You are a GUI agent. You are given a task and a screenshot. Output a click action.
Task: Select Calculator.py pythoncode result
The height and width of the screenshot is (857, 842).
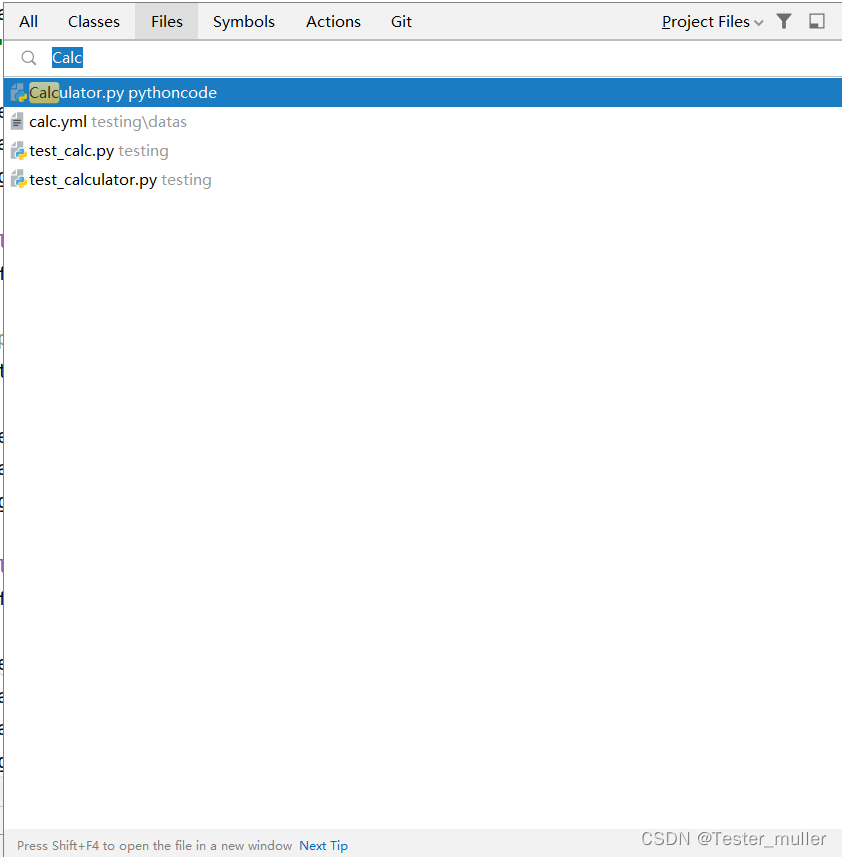coord(423,92)
